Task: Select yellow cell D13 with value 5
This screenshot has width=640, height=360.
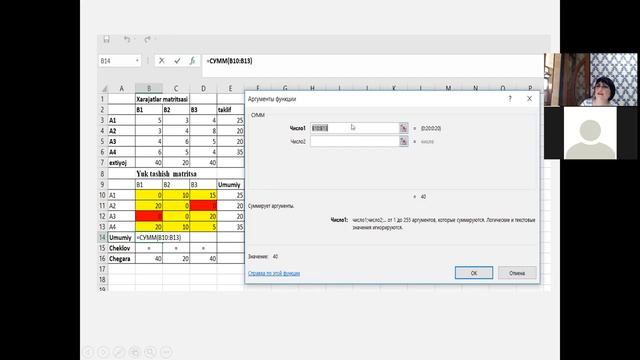Action: click(203, 227)
